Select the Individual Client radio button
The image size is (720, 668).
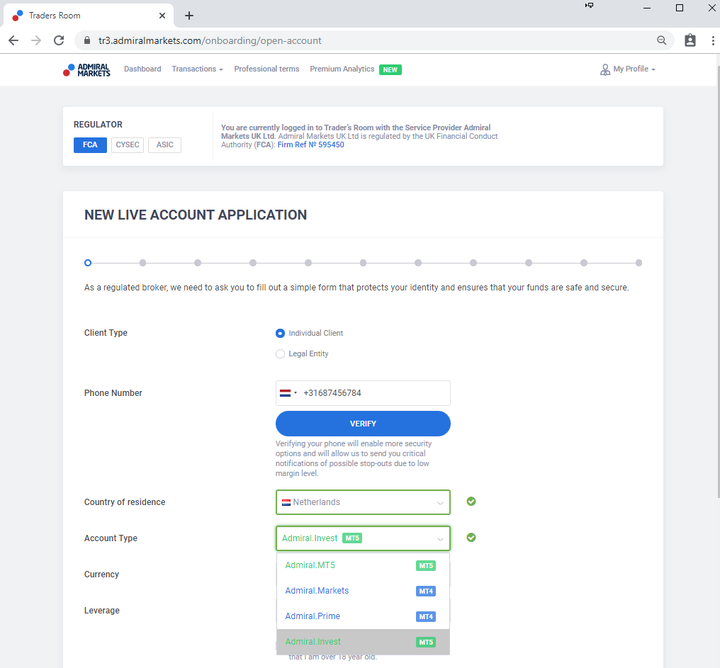point(280,333)
